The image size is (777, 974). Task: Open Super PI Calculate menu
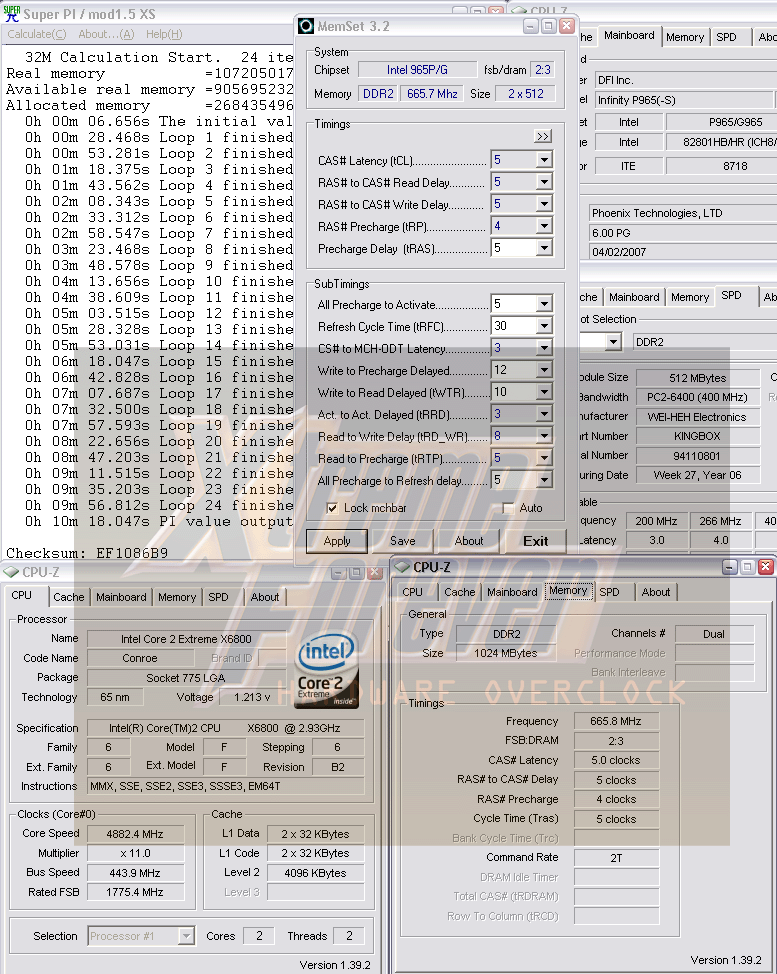(37, 34)
